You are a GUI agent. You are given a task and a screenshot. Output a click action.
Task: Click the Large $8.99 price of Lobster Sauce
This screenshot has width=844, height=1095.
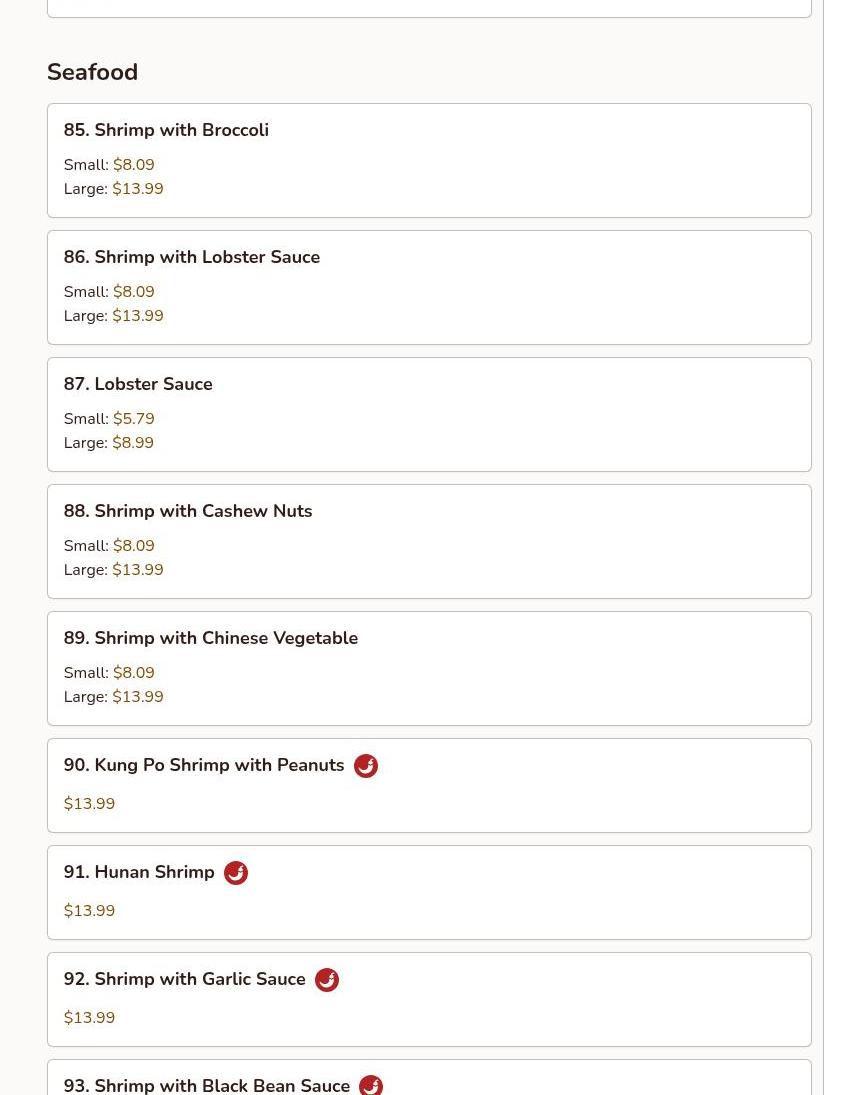coord(109,443)
